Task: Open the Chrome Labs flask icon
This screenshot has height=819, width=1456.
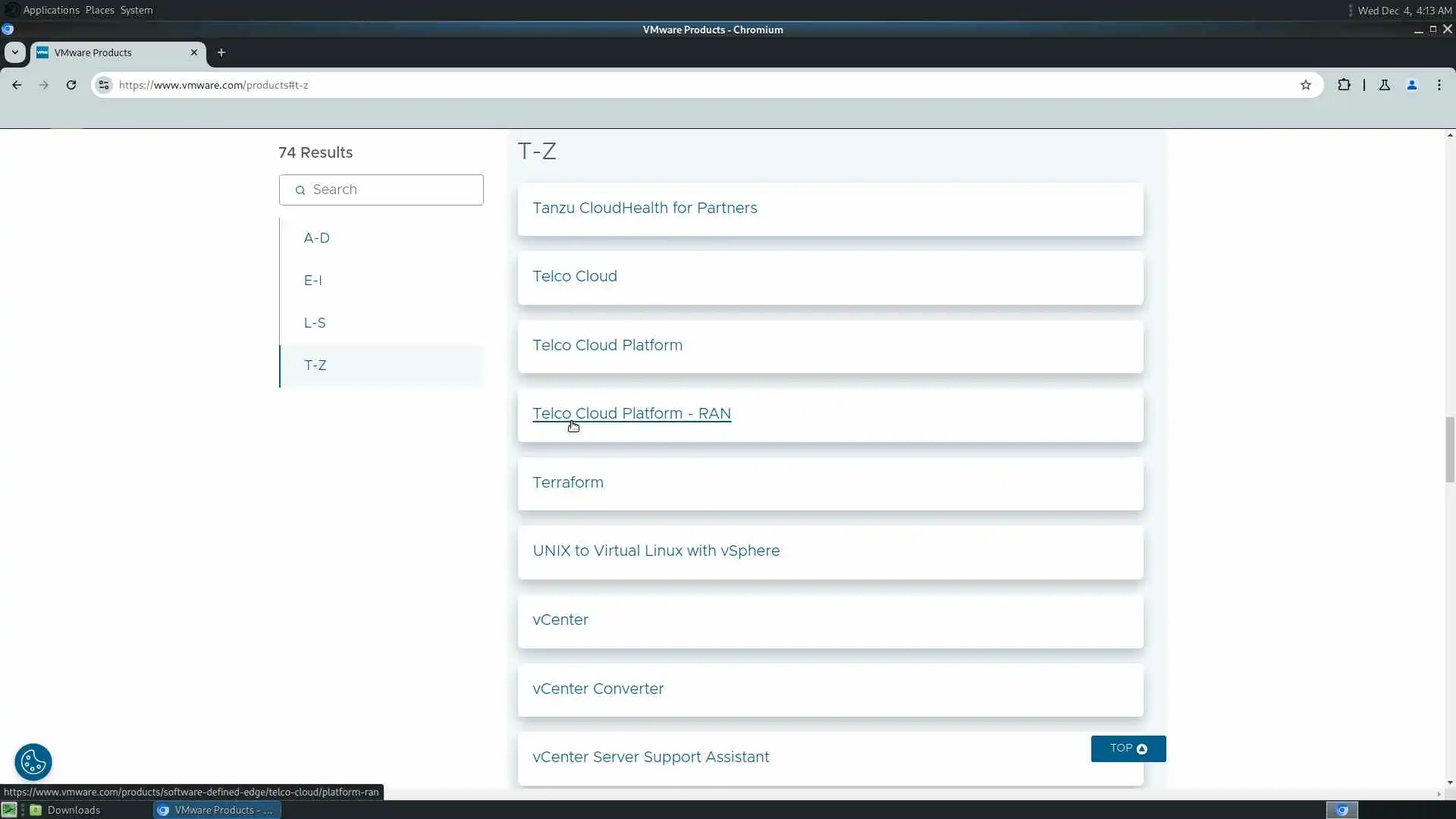Action: point(1384,85)
